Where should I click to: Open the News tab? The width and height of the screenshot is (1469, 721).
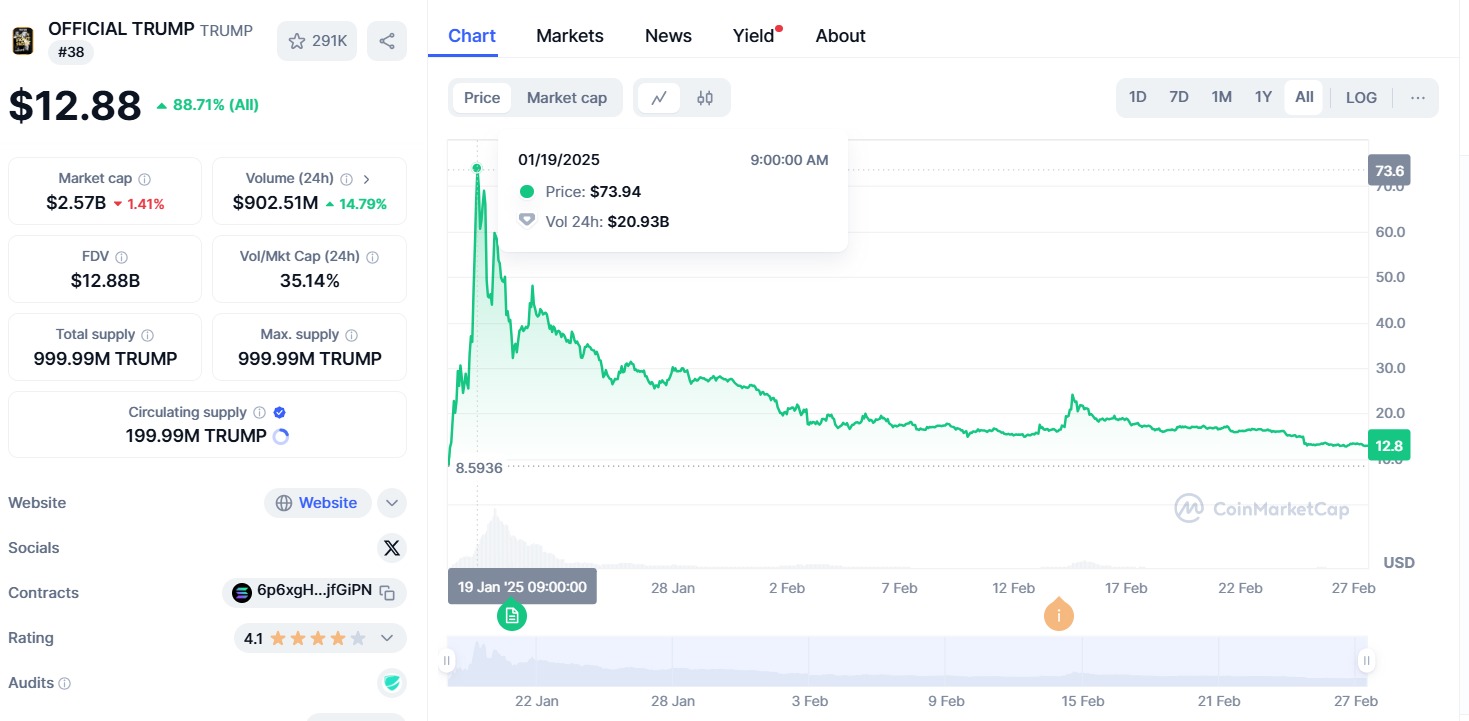668,36
